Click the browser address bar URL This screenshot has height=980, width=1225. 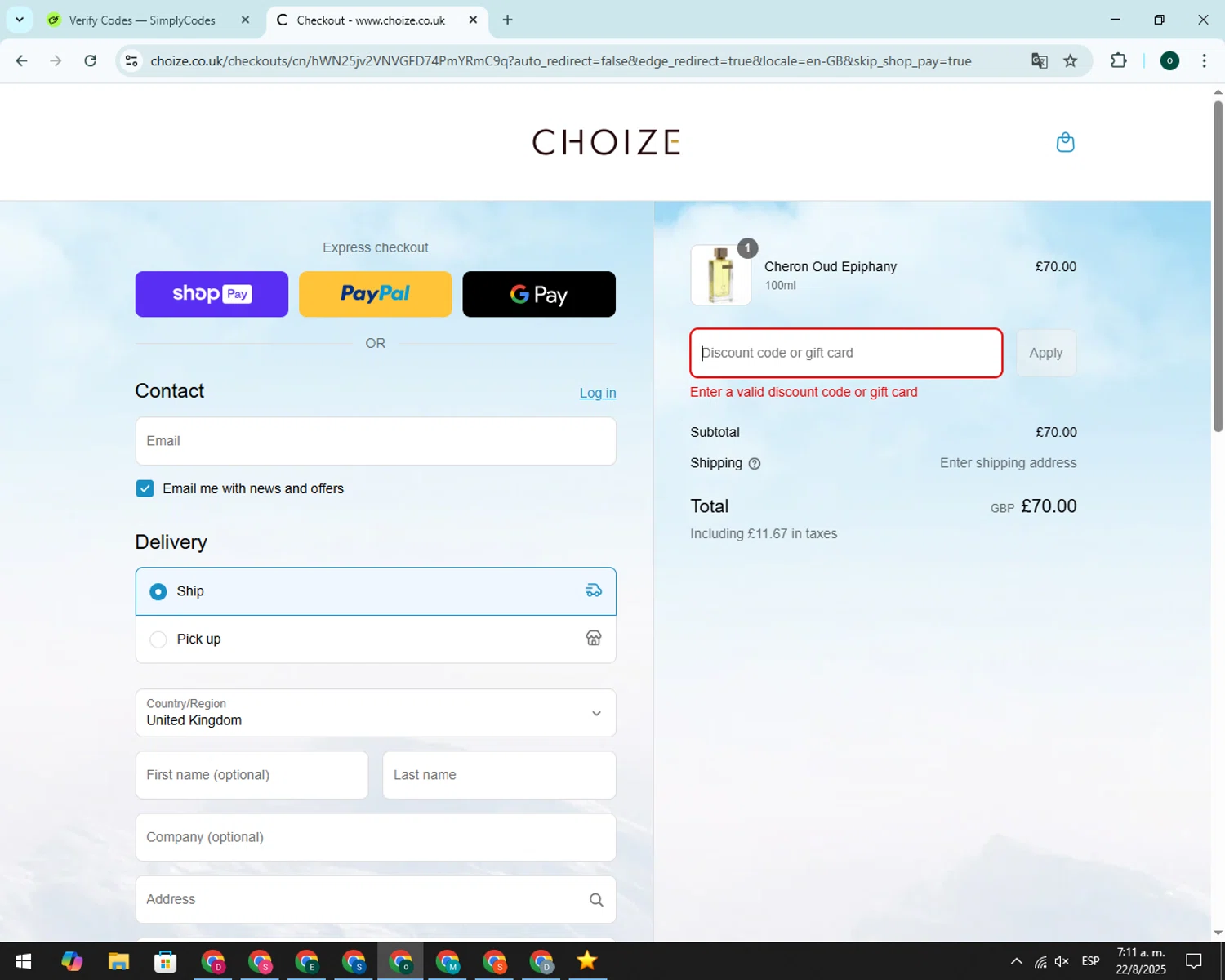coord(561,61)
